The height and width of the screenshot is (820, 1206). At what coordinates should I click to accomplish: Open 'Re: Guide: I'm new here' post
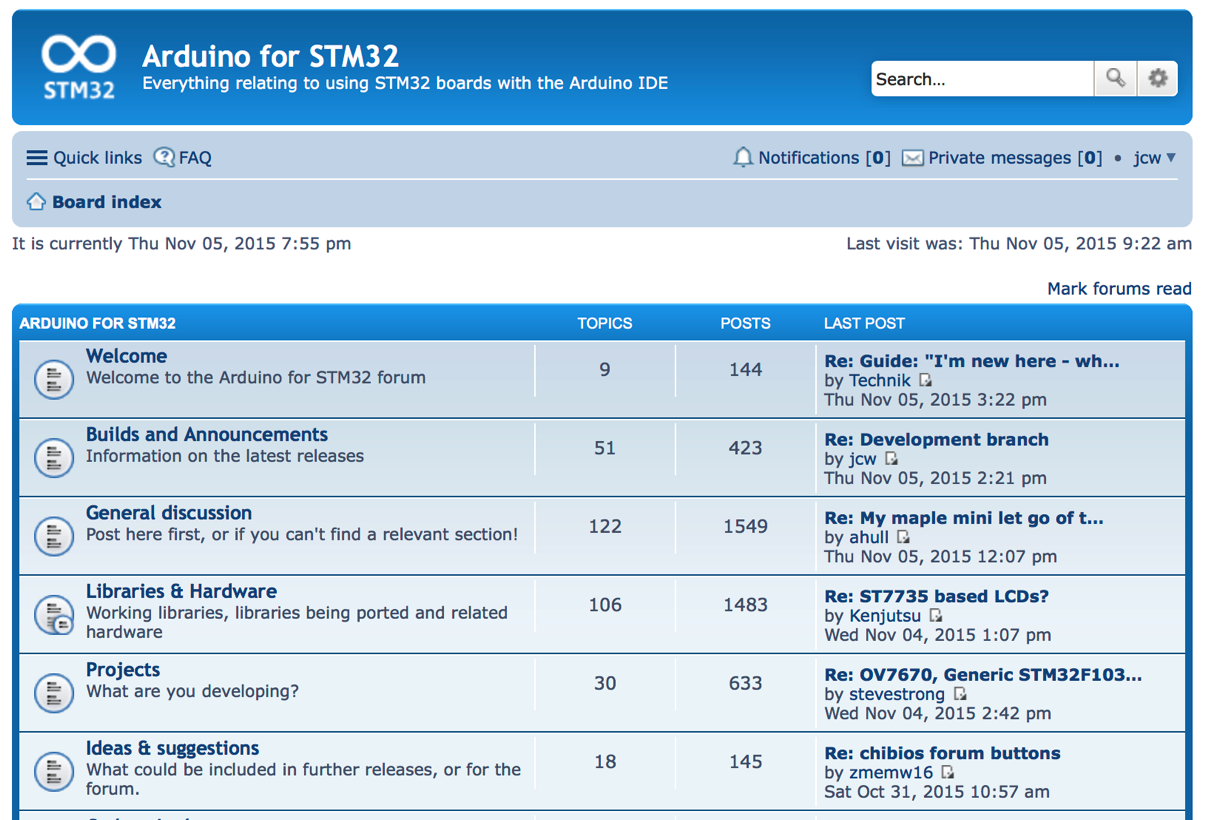(972, 361)
